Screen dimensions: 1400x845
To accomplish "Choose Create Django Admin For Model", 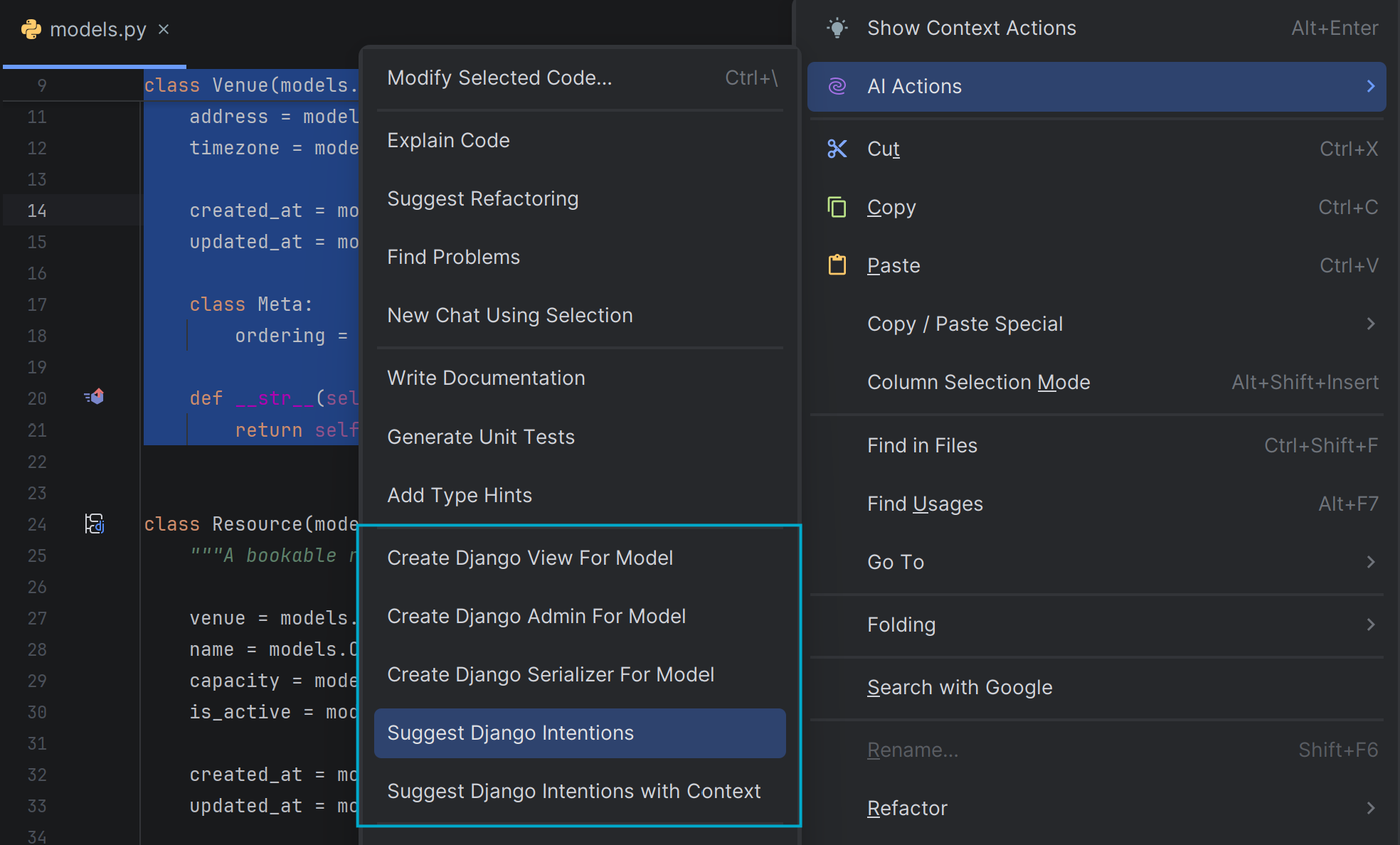I will pos(580,616).
